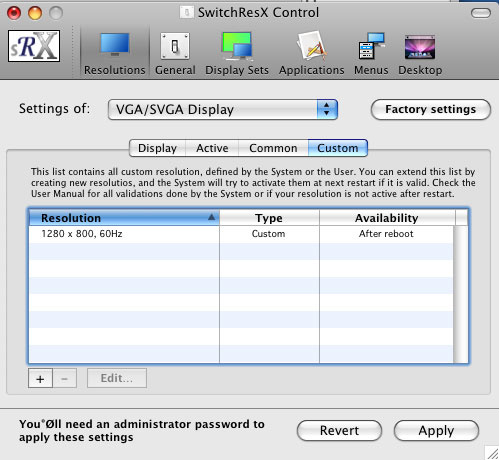Remove resolution with the minus button
Image resolution: width=499 pixels, height=460 pixels.
point(65,378)
